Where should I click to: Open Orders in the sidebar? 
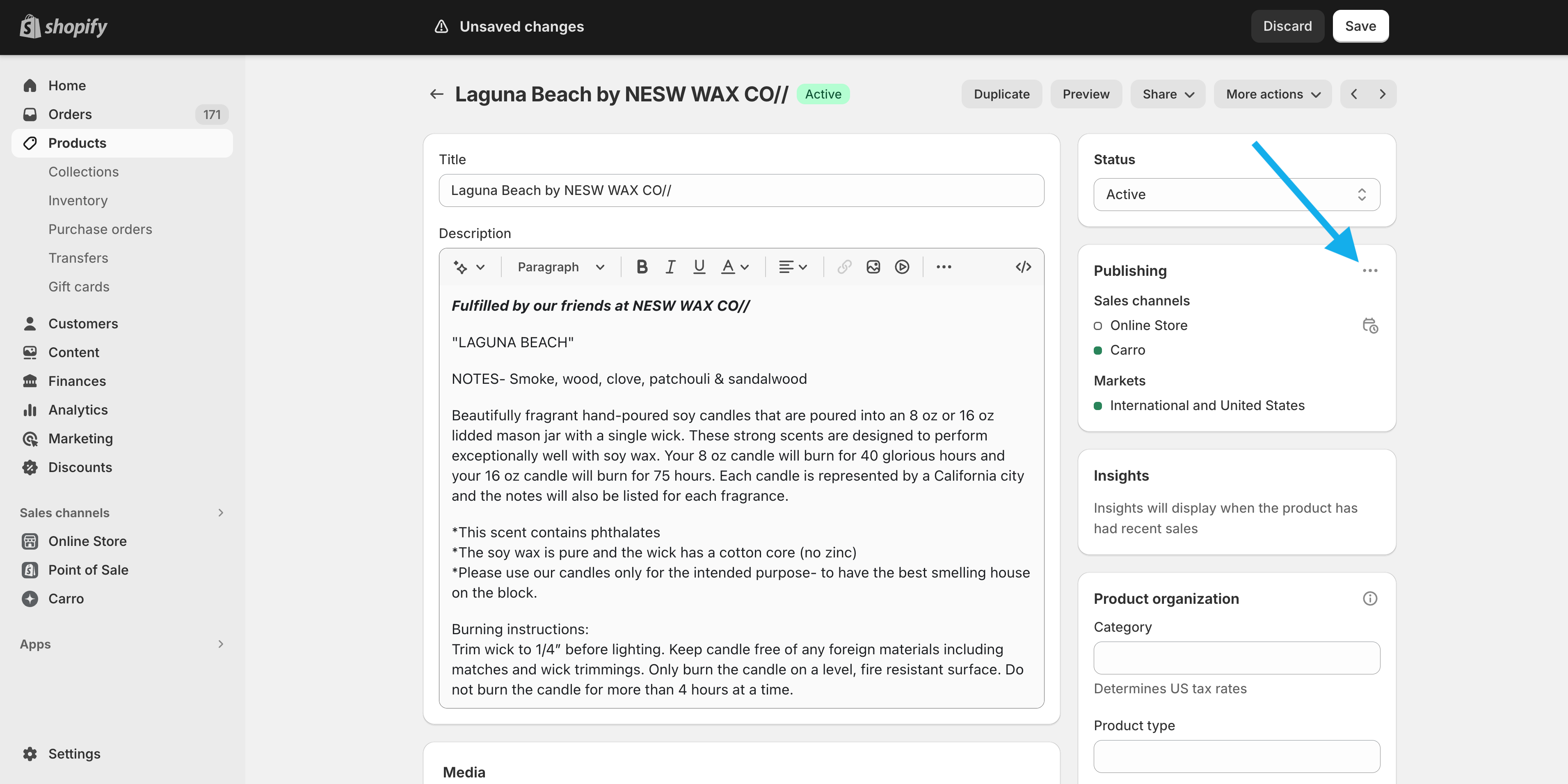[x=70, y=114]
